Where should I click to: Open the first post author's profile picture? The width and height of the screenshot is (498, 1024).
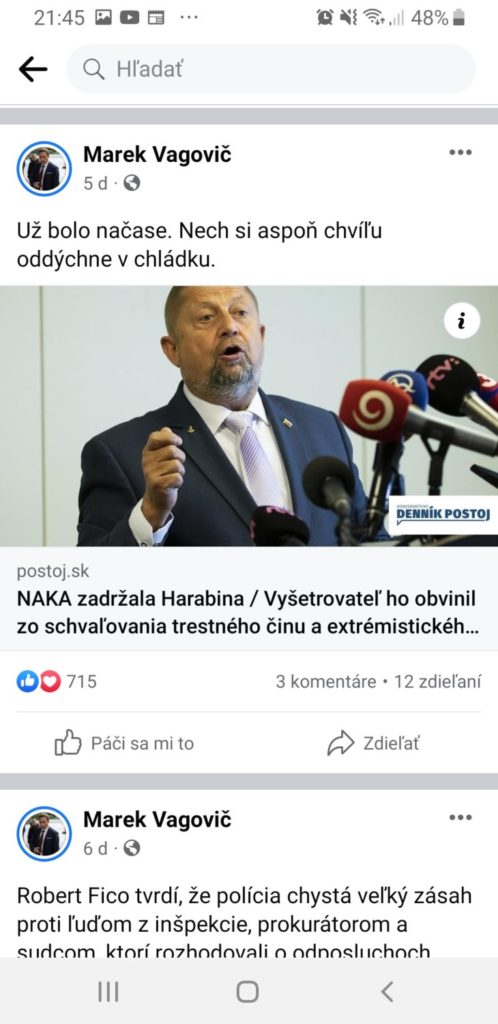click(x=44, y=168)
